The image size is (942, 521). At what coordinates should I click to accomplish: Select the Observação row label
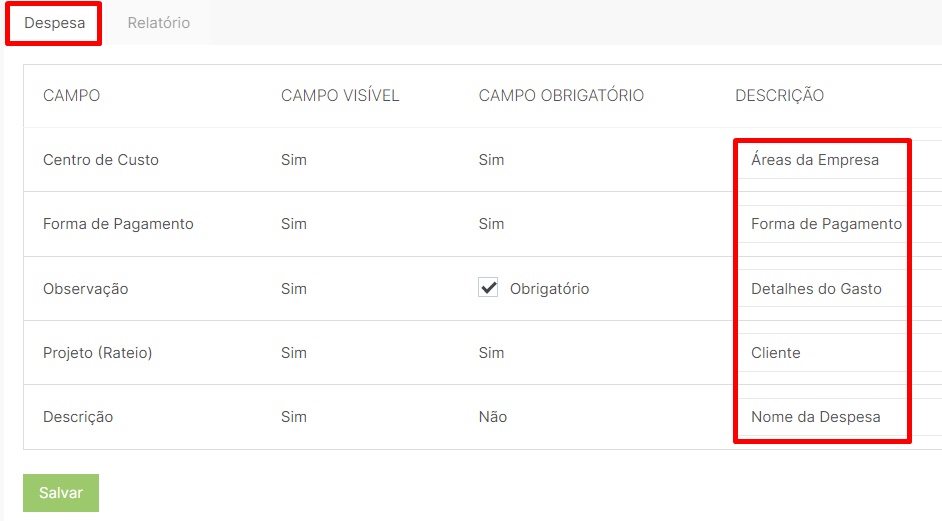click(85, 288)
